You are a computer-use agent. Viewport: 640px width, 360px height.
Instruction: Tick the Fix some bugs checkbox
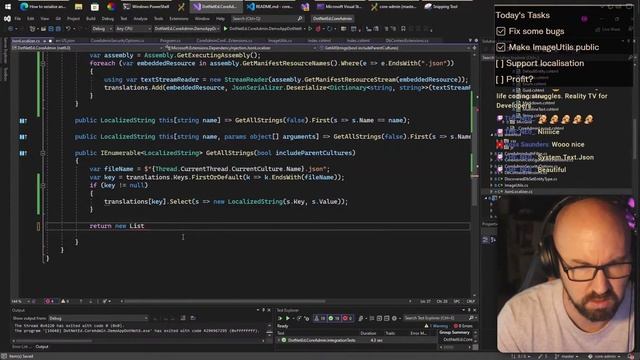501,31
